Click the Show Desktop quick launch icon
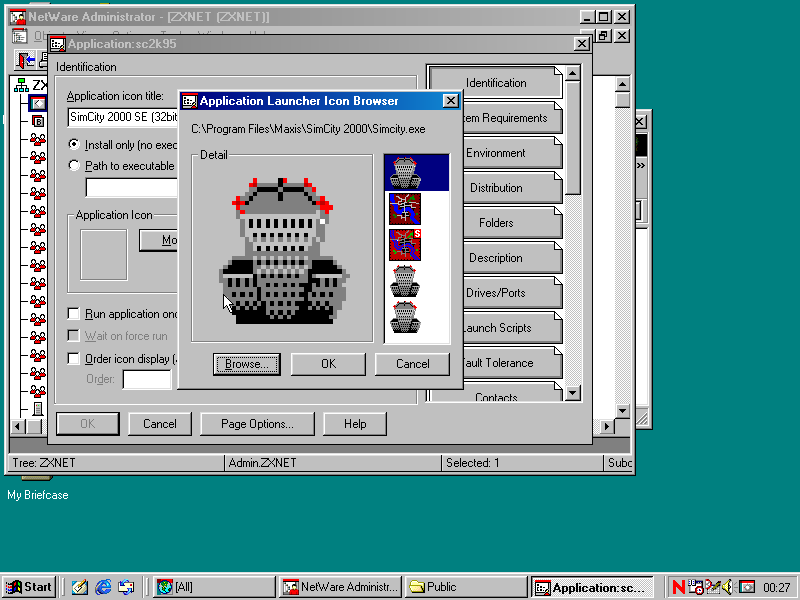This screenshot has width=800, height=600. click(80, 587)
